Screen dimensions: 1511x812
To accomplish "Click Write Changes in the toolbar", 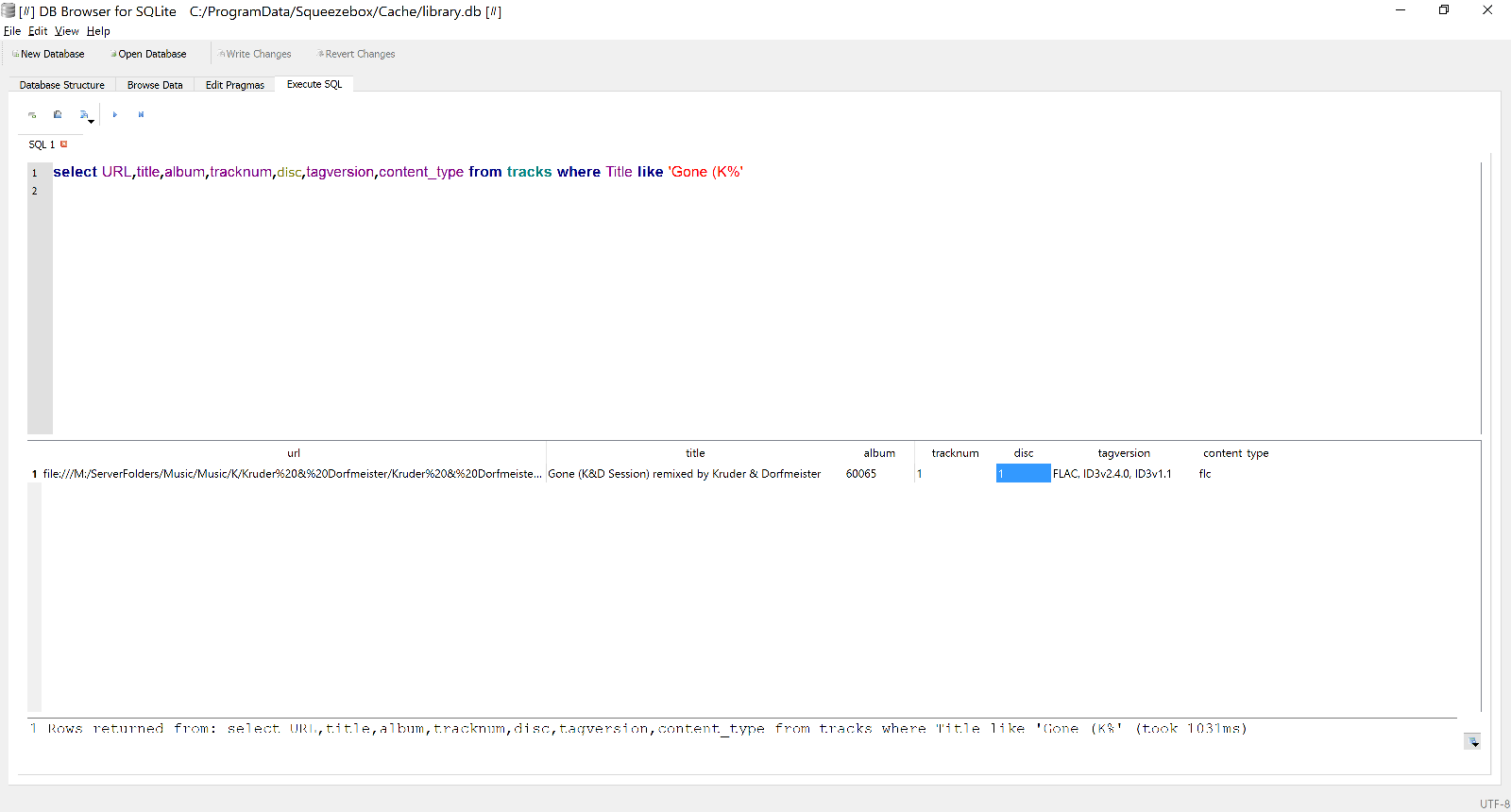I will pos(255,55).
